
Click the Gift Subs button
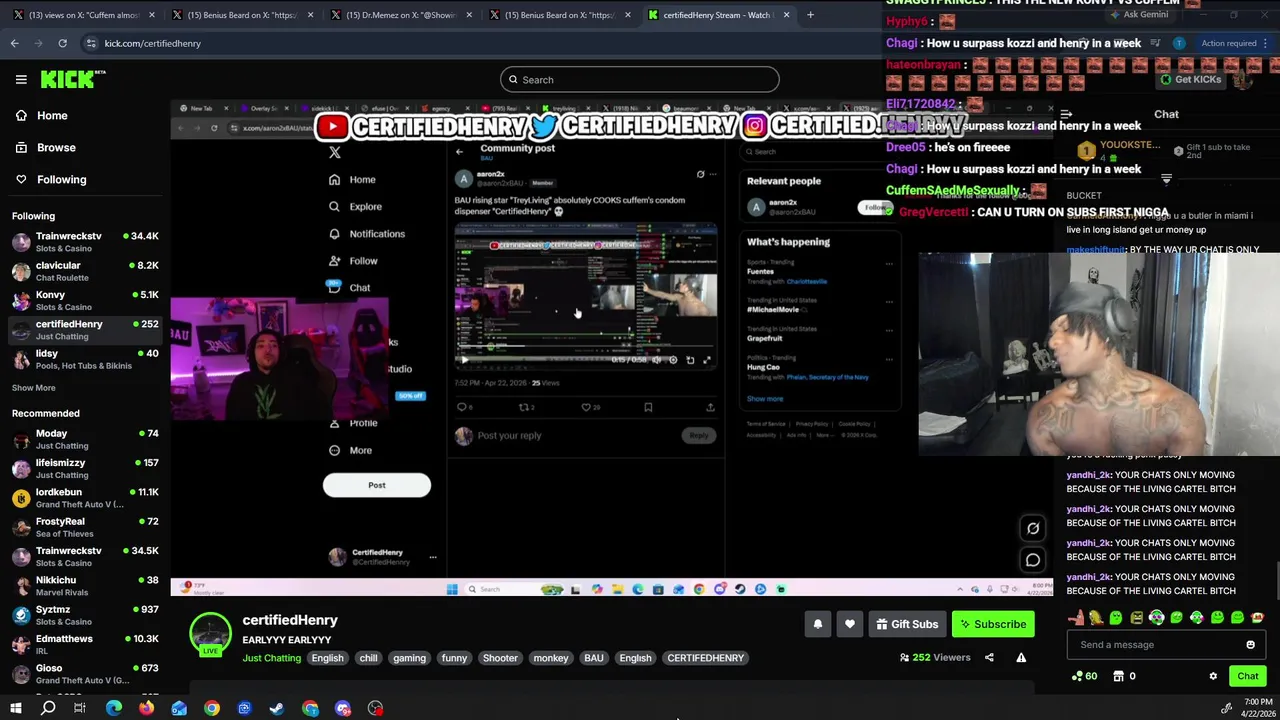[906, 624]
